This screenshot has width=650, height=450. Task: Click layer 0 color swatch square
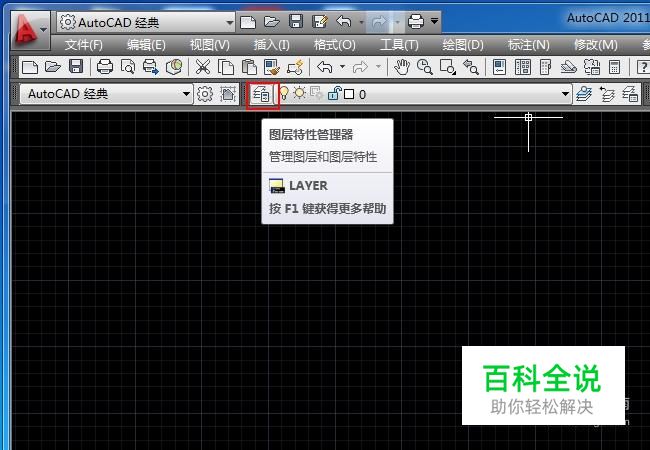349,94
